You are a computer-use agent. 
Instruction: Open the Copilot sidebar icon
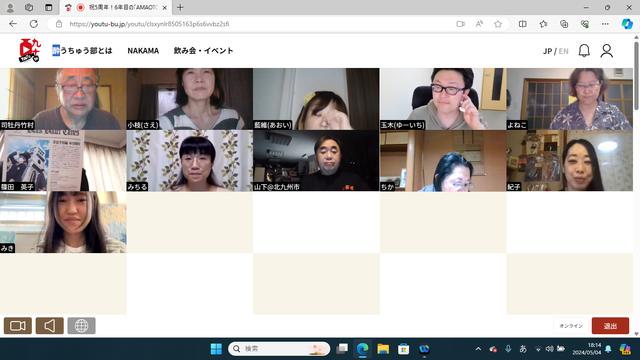click(627, 24)
